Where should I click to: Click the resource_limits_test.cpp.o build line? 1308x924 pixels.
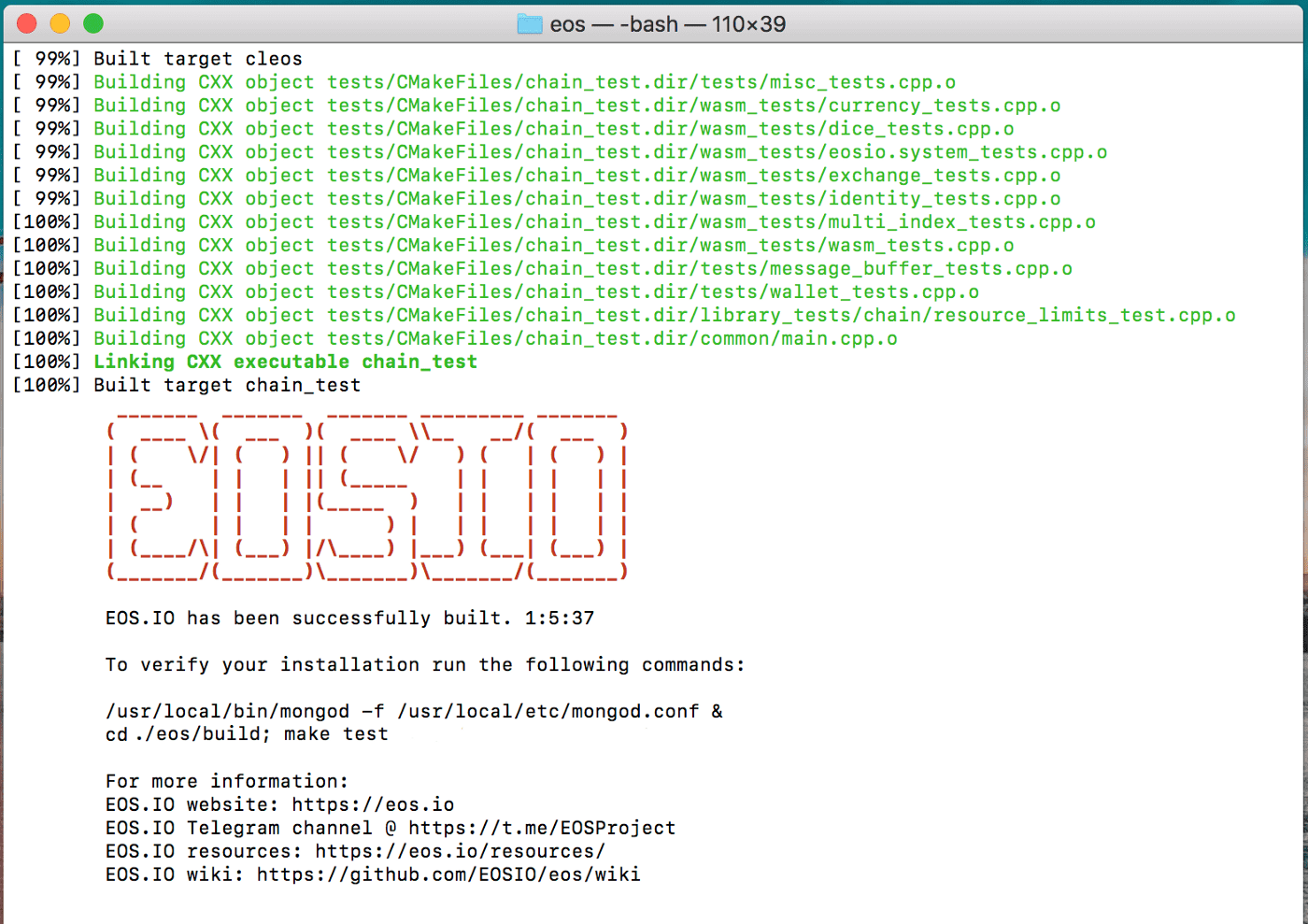(663, 315)
